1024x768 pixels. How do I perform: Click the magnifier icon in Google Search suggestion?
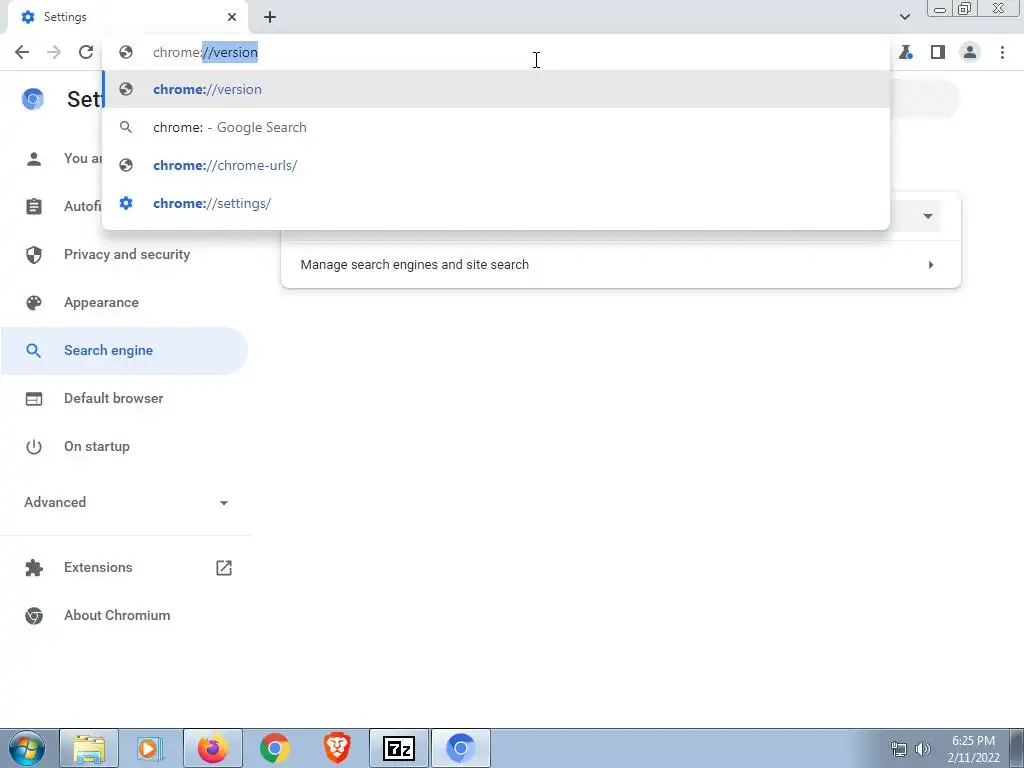click(x=126, y=127)
